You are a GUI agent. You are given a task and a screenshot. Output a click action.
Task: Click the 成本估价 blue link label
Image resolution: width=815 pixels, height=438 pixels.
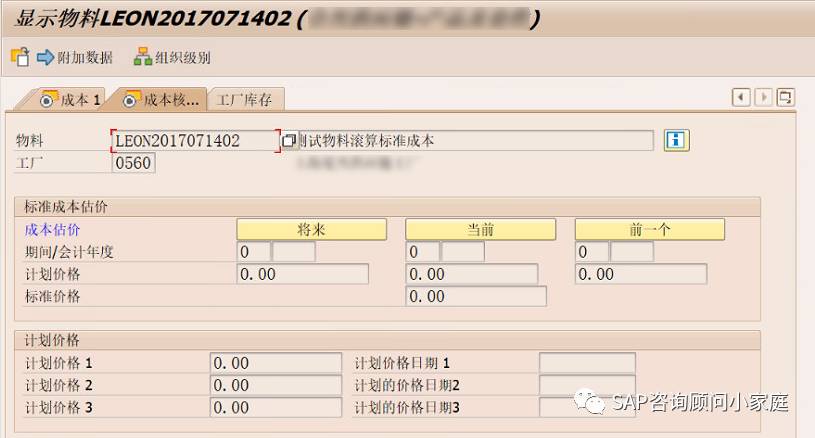pos(52,230)
